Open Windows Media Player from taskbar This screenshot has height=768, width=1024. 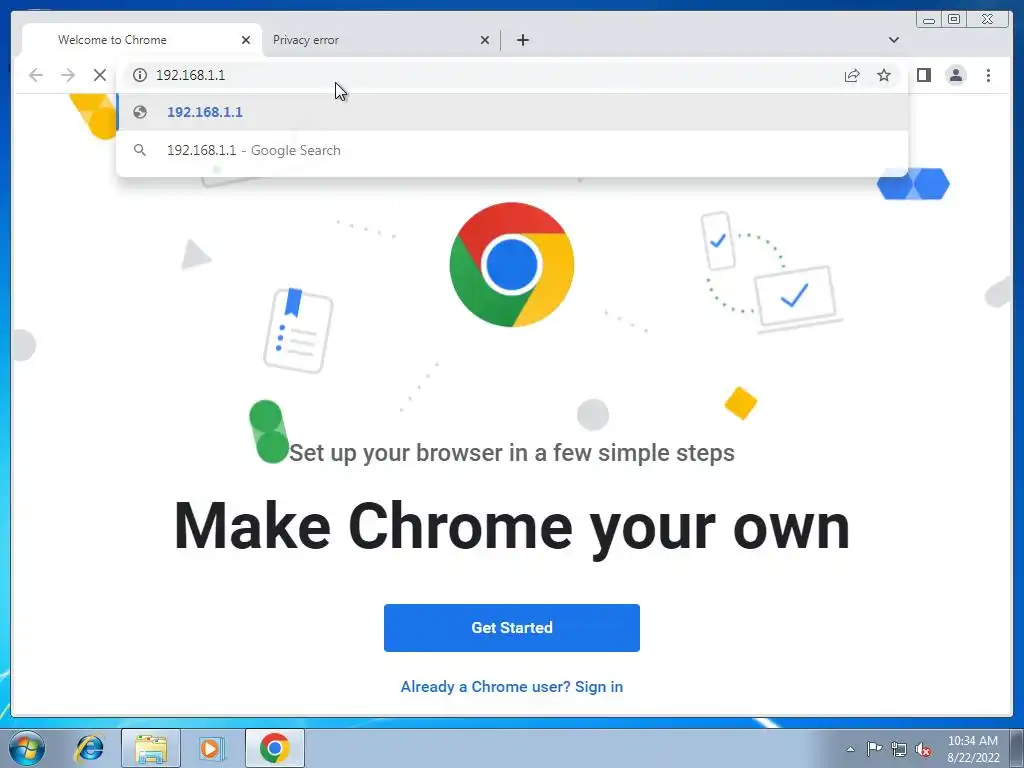click(211, 748)
